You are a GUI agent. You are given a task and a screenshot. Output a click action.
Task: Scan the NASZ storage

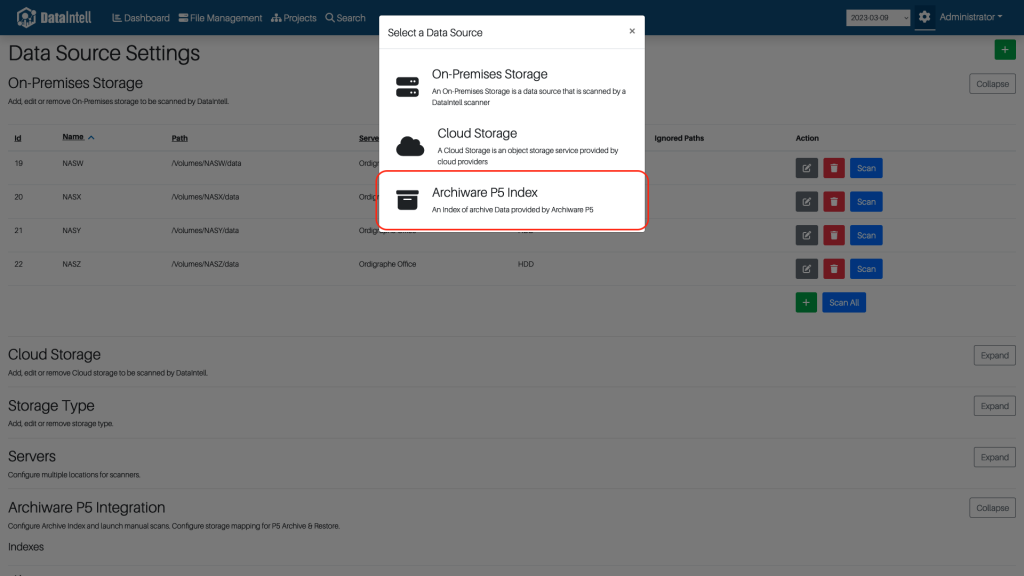(x=866, y=269)
